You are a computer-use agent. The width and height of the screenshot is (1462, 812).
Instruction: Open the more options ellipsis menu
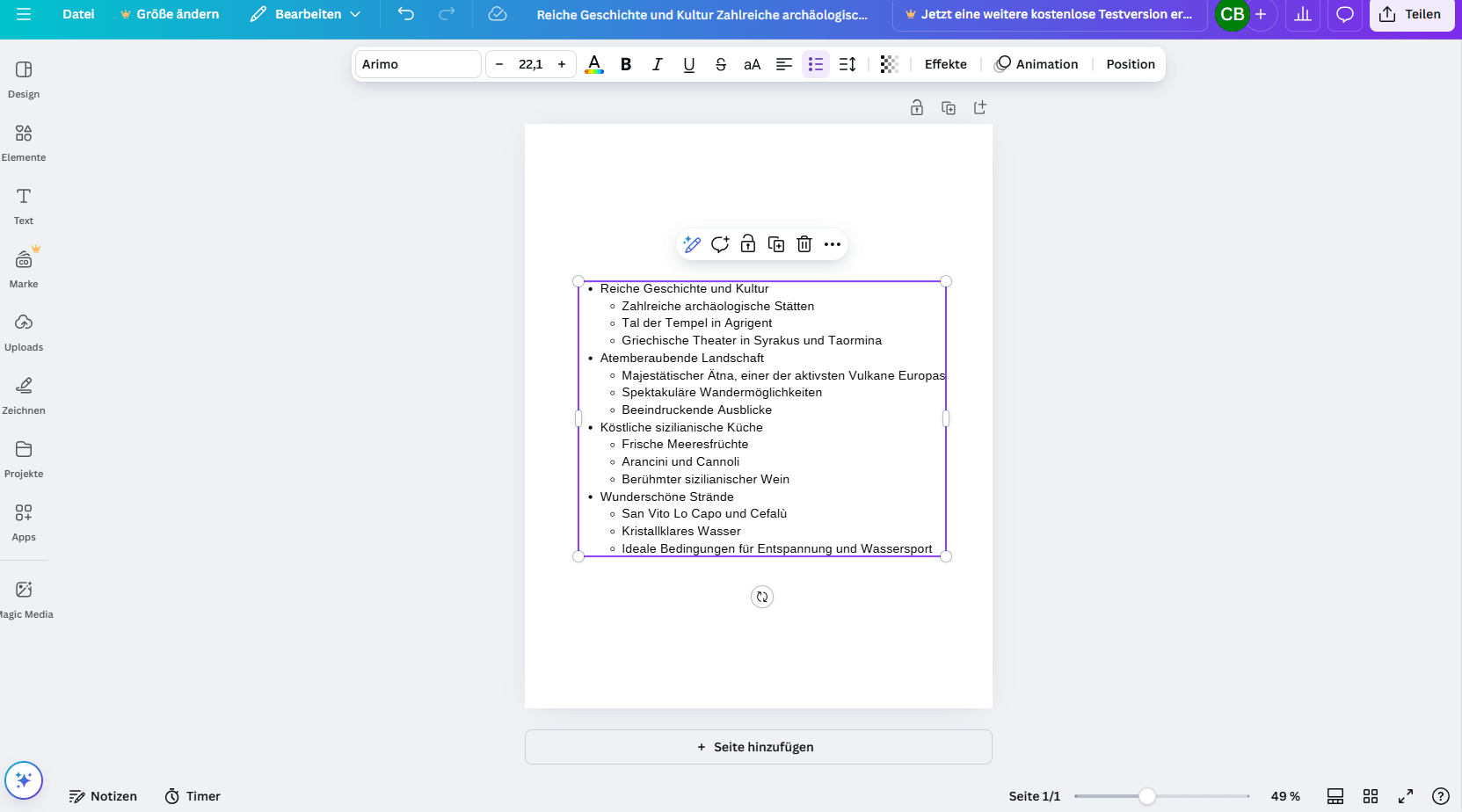[833, 244]
